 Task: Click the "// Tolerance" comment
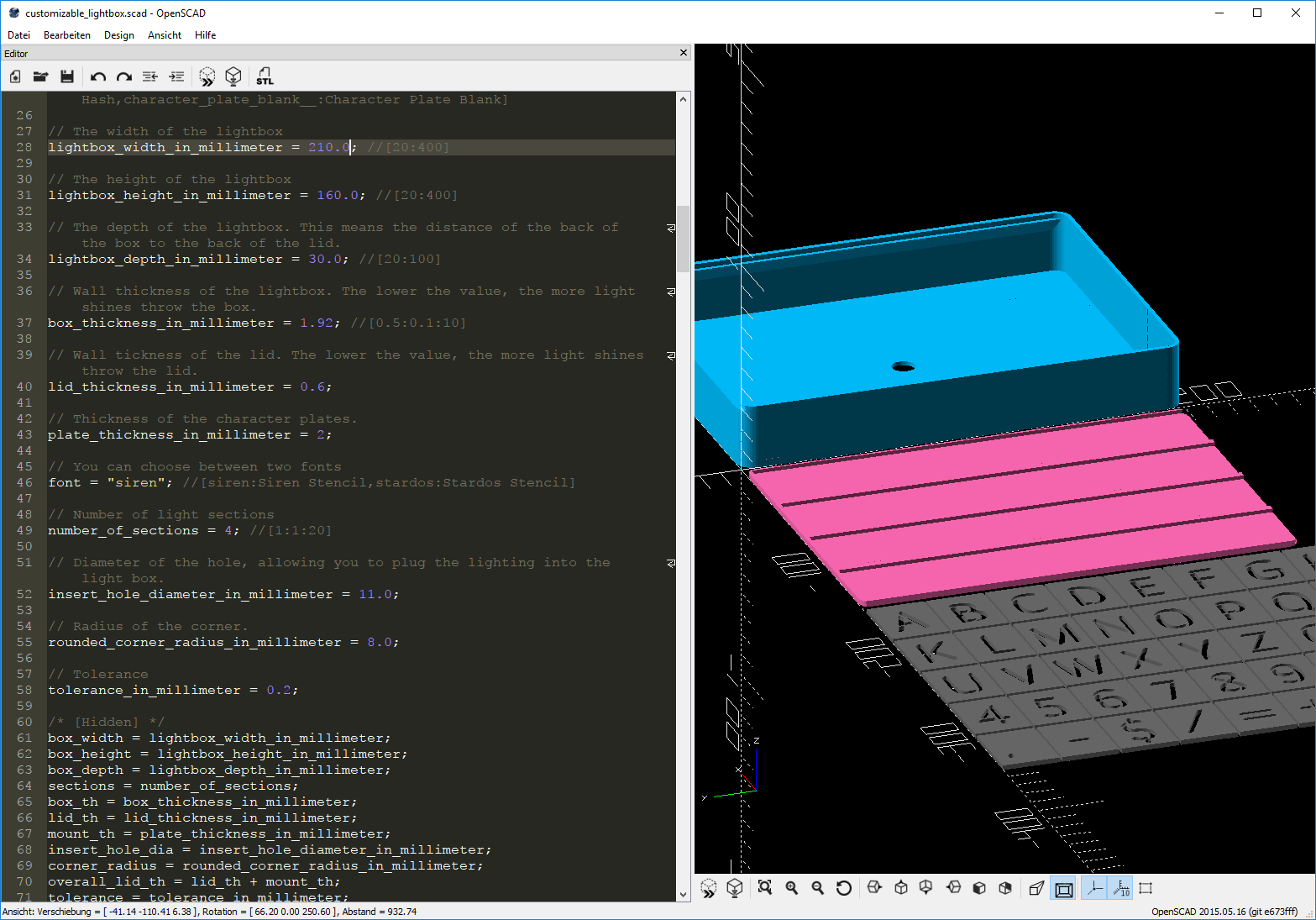tap(97, 674)
